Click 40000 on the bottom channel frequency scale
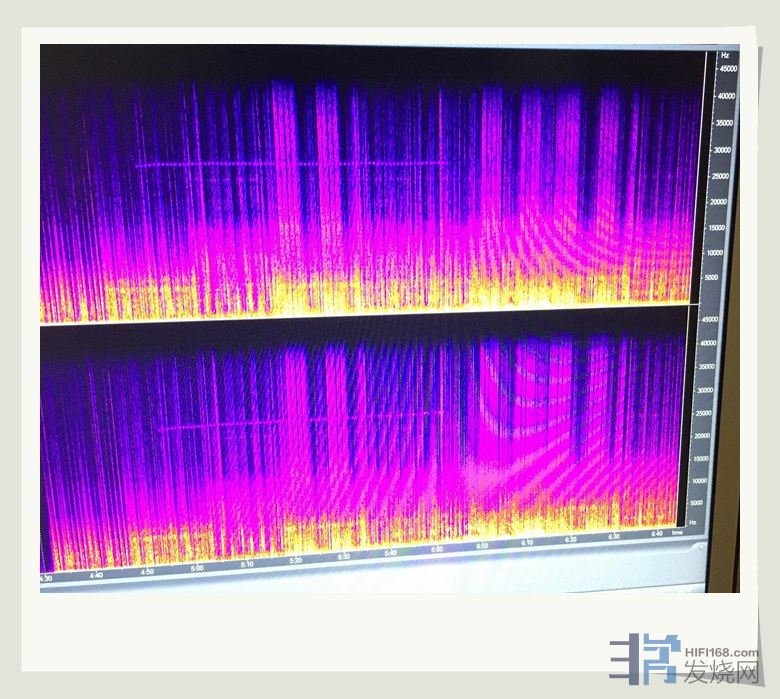Image resolution: width=780 pixels, height=699 pixels. click(708, 343)
